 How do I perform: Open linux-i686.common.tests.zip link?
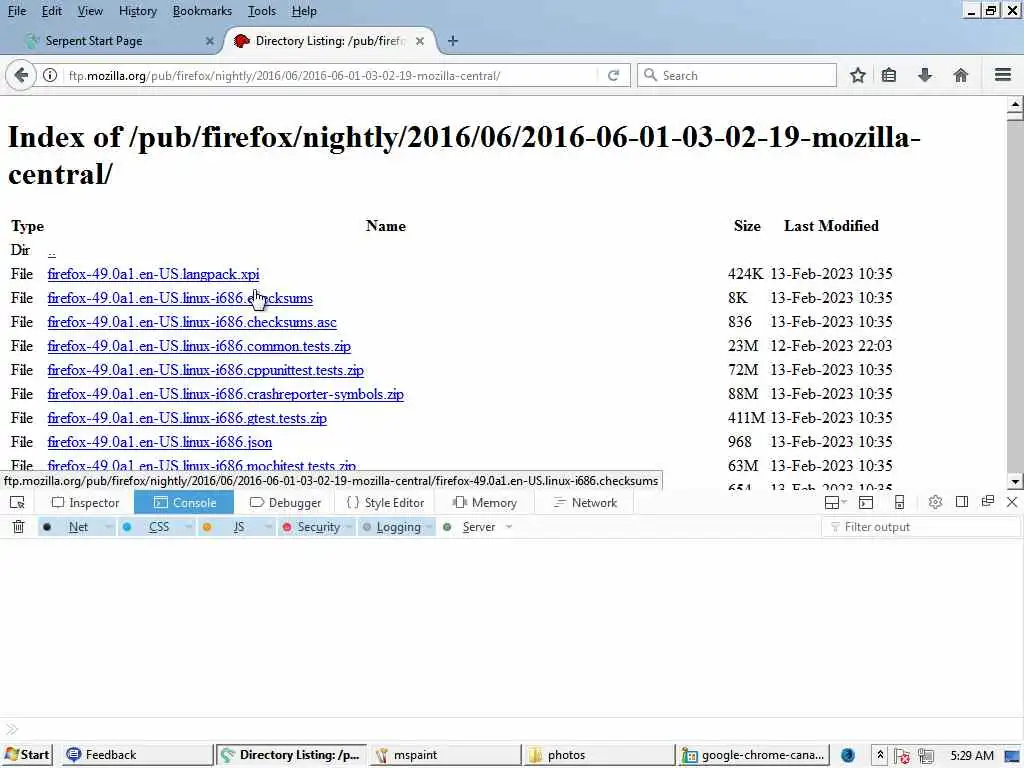tap(199, 346)
